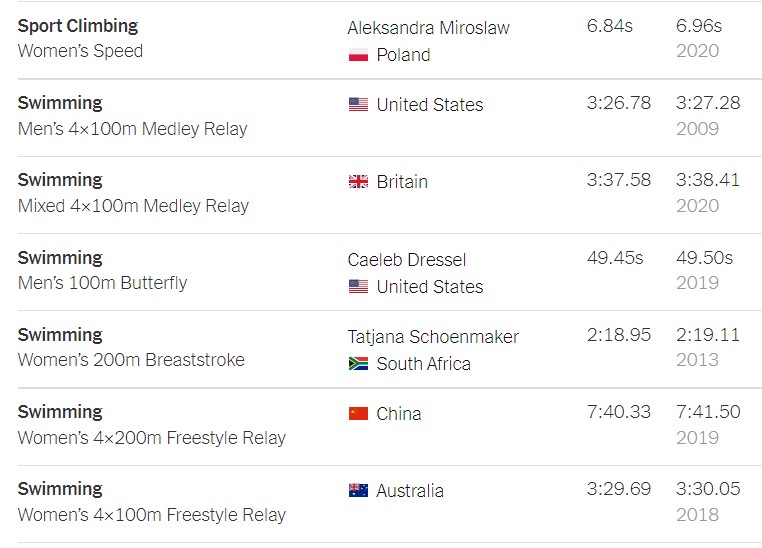Click the China flag icon
Image resolution: width=762 pixels, height=548 pixels.
pyautogui.click(x=358, y=414)
